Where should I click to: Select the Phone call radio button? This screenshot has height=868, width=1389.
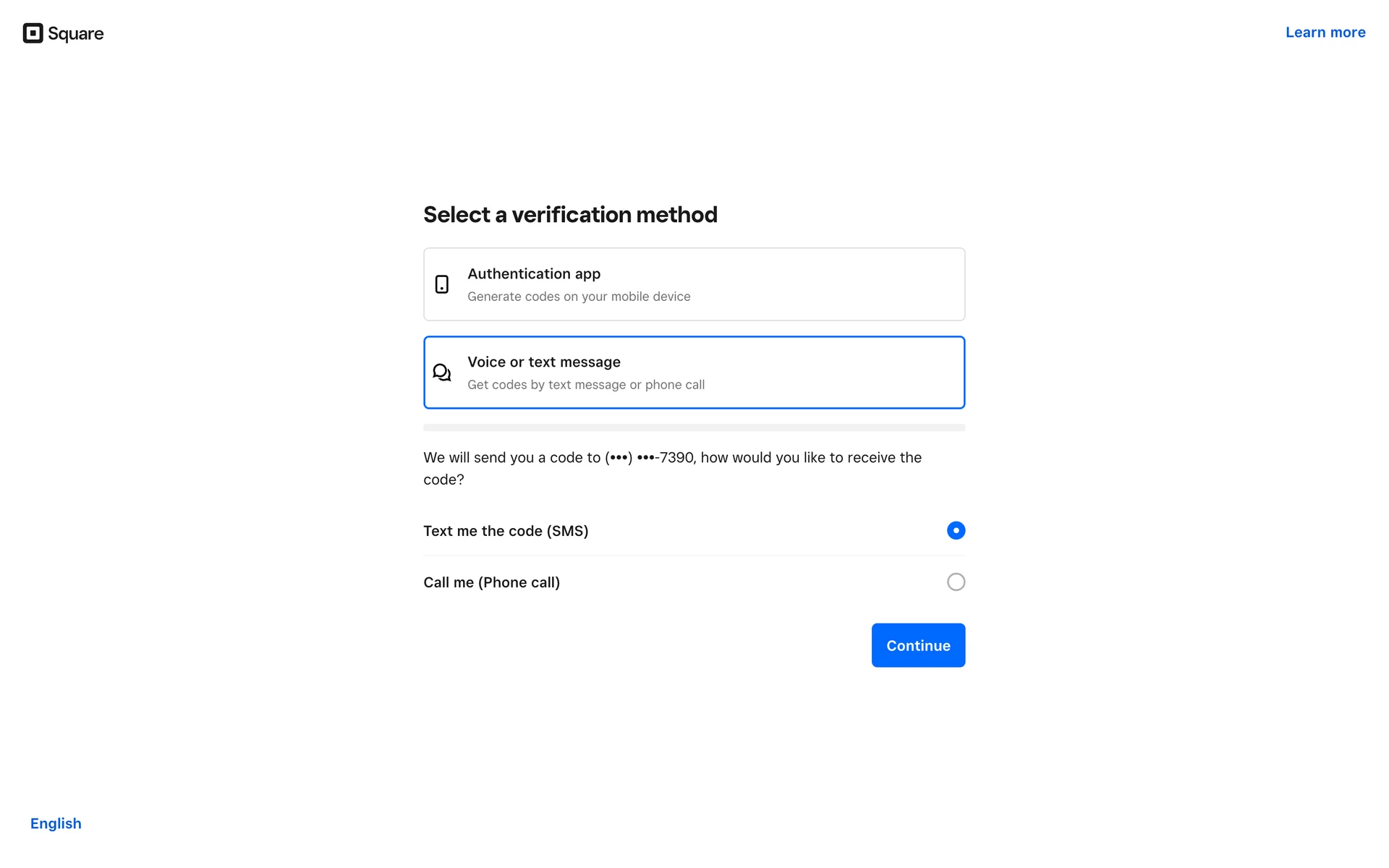(x=956, y=582)
